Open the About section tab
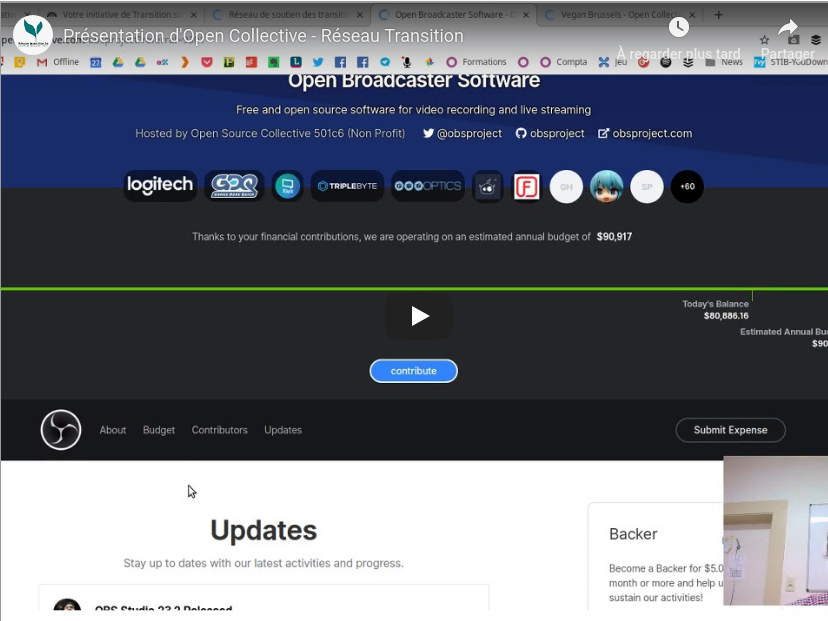828x621 pixels. 113,430
